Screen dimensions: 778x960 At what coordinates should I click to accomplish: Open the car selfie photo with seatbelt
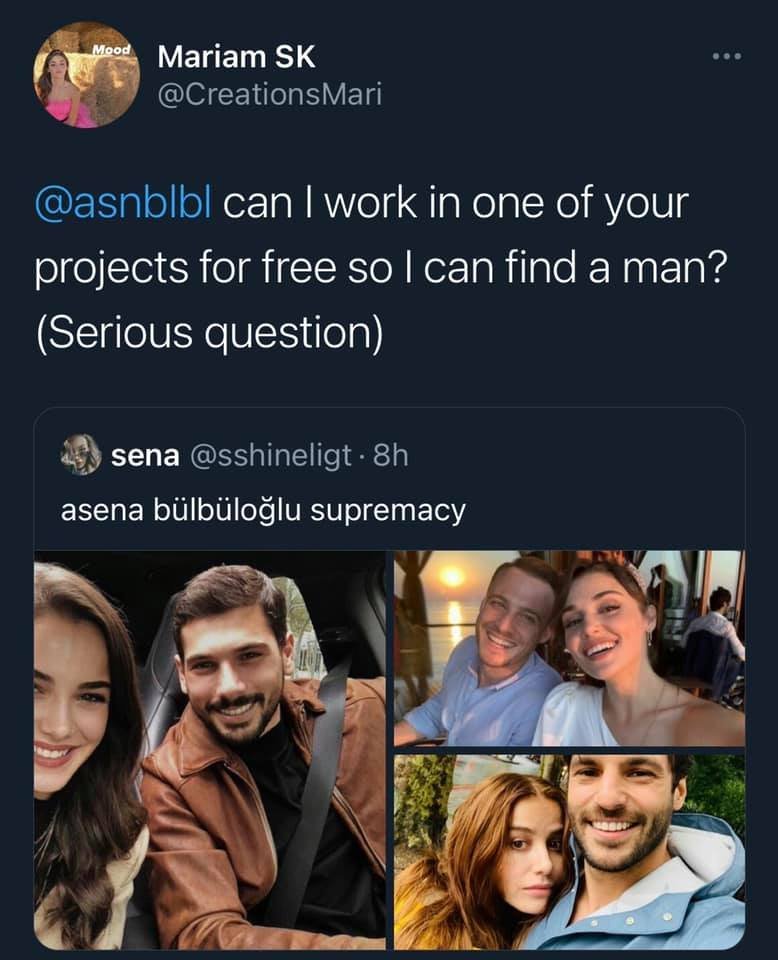tap(210, 748)
